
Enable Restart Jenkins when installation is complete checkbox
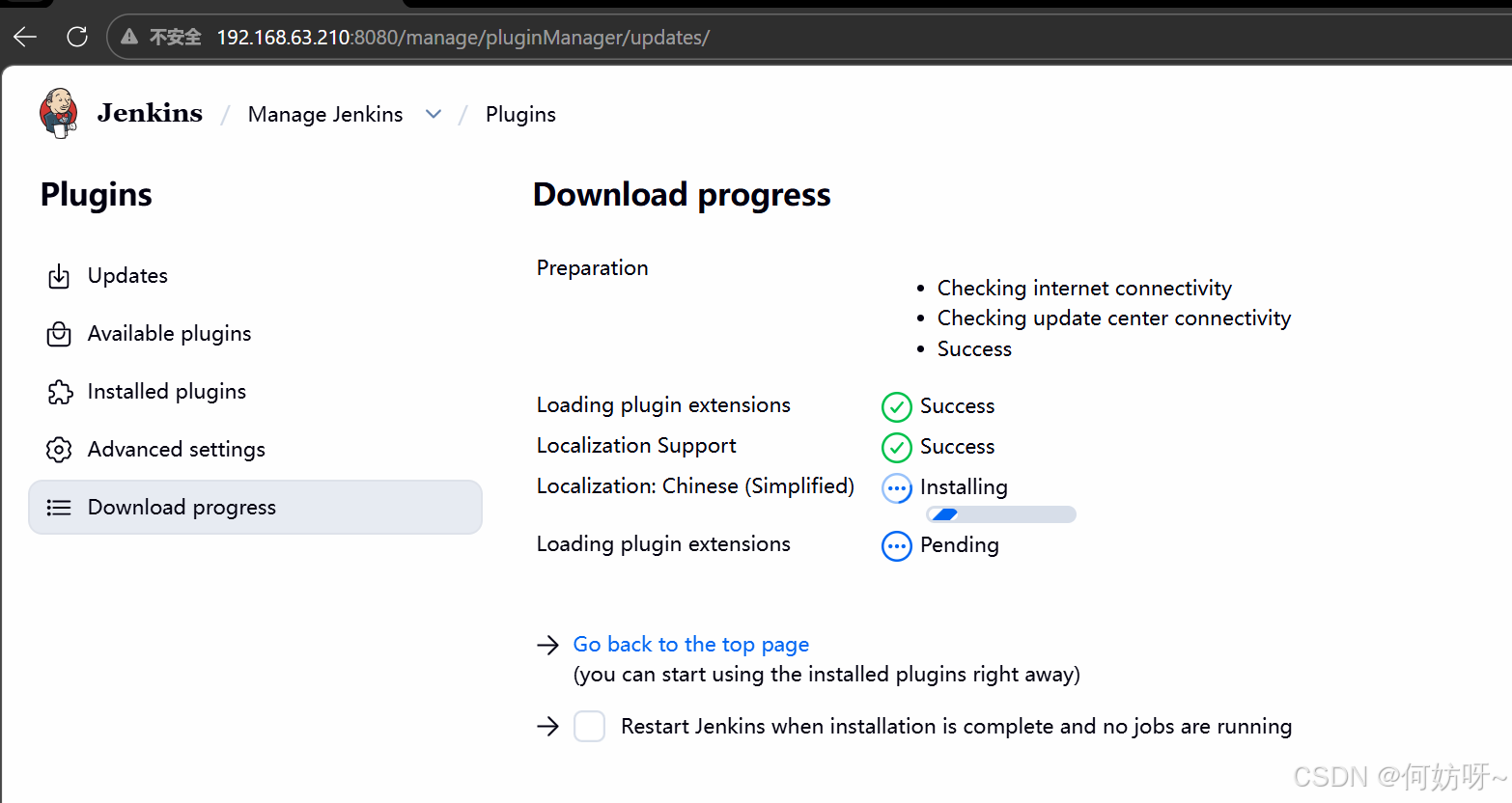pos(590,726)
